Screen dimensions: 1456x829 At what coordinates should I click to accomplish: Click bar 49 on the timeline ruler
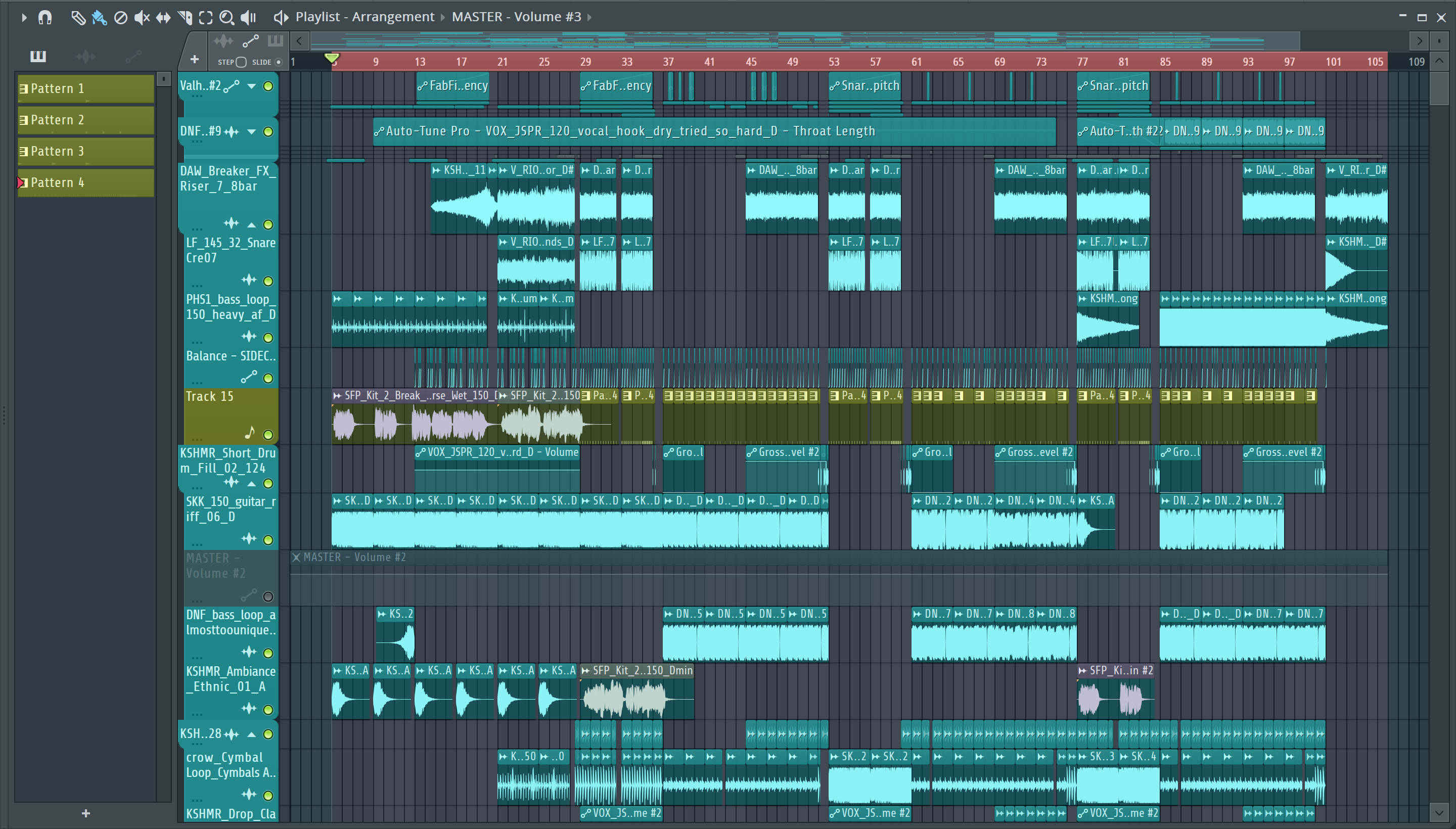[x=793, y=62]
